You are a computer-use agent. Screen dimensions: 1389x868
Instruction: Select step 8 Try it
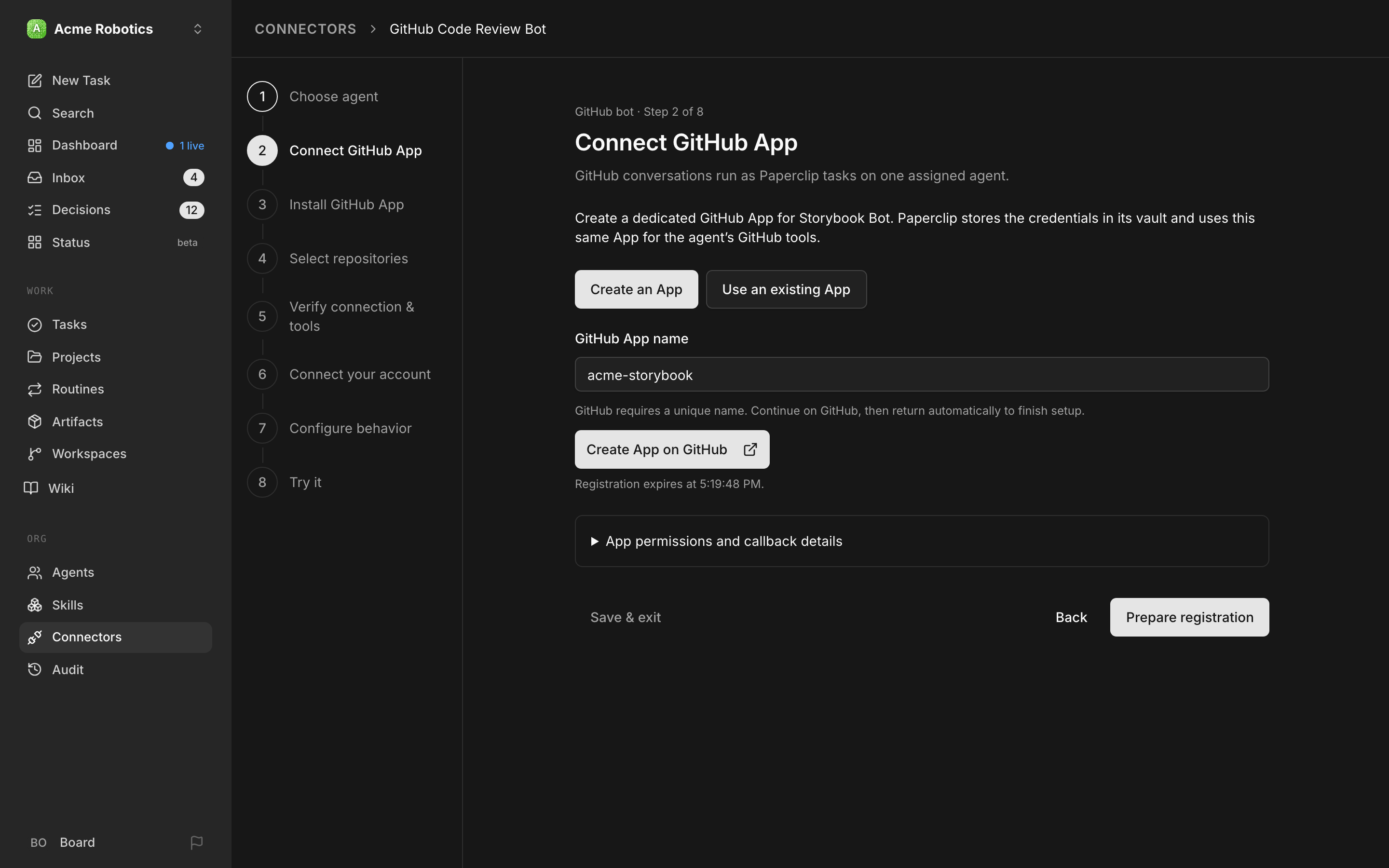tap(285, 482)
